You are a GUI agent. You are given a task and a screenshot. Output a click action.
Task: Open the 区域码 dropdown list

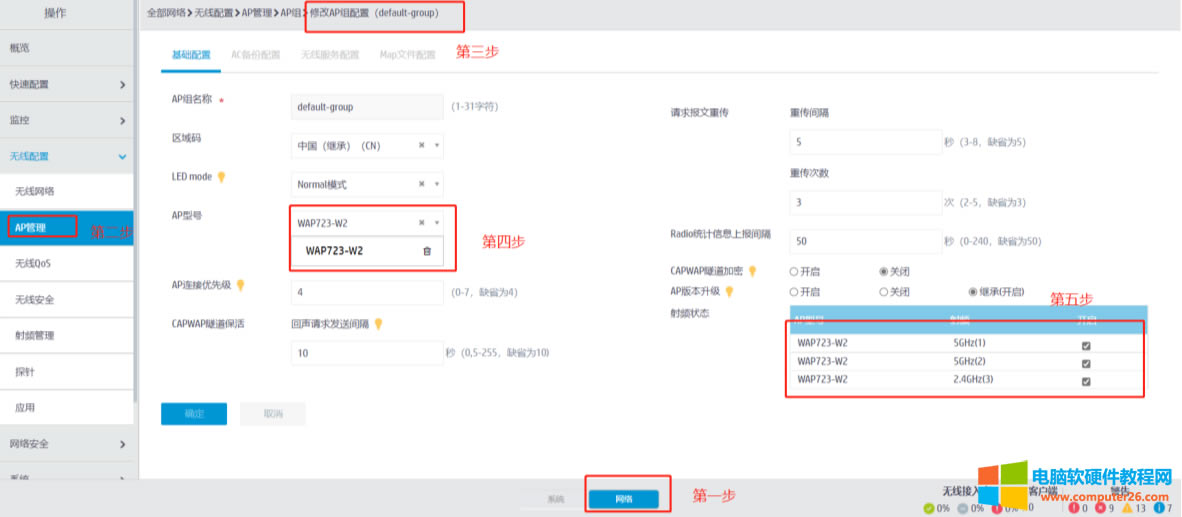pos(437,145)
